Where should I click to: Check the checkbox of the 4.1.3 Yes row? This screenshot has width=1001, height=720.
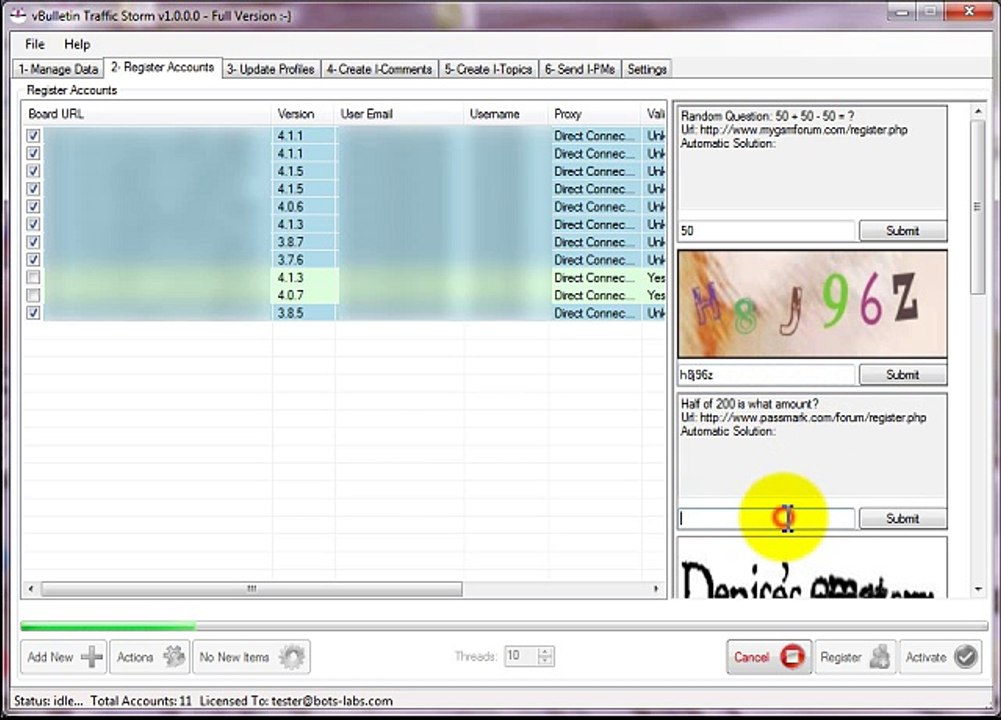pyautogui.click(x=33, y=277)
